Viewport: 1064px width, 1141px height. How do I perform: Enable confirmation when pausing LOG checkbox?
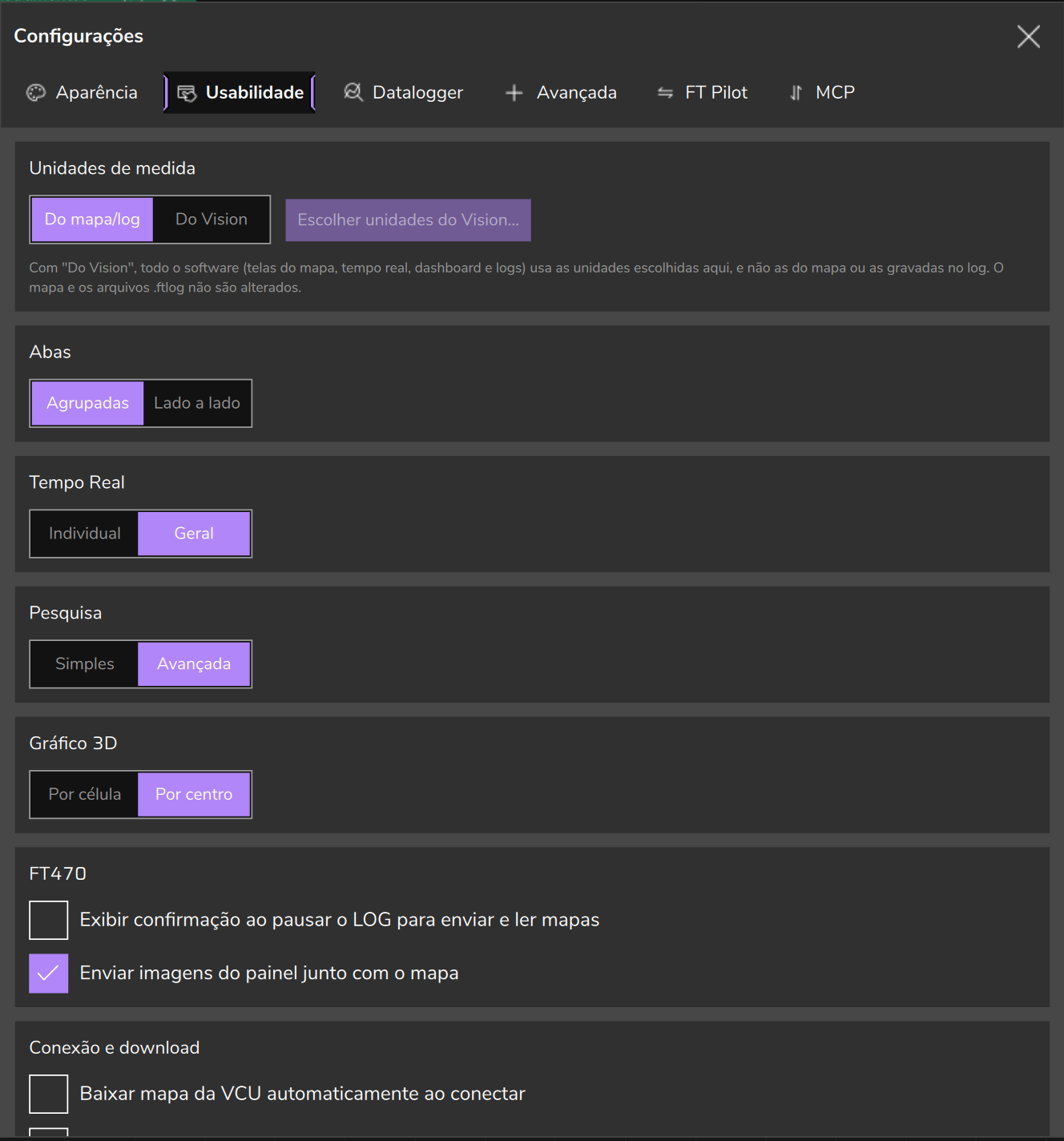coord(49,920)
